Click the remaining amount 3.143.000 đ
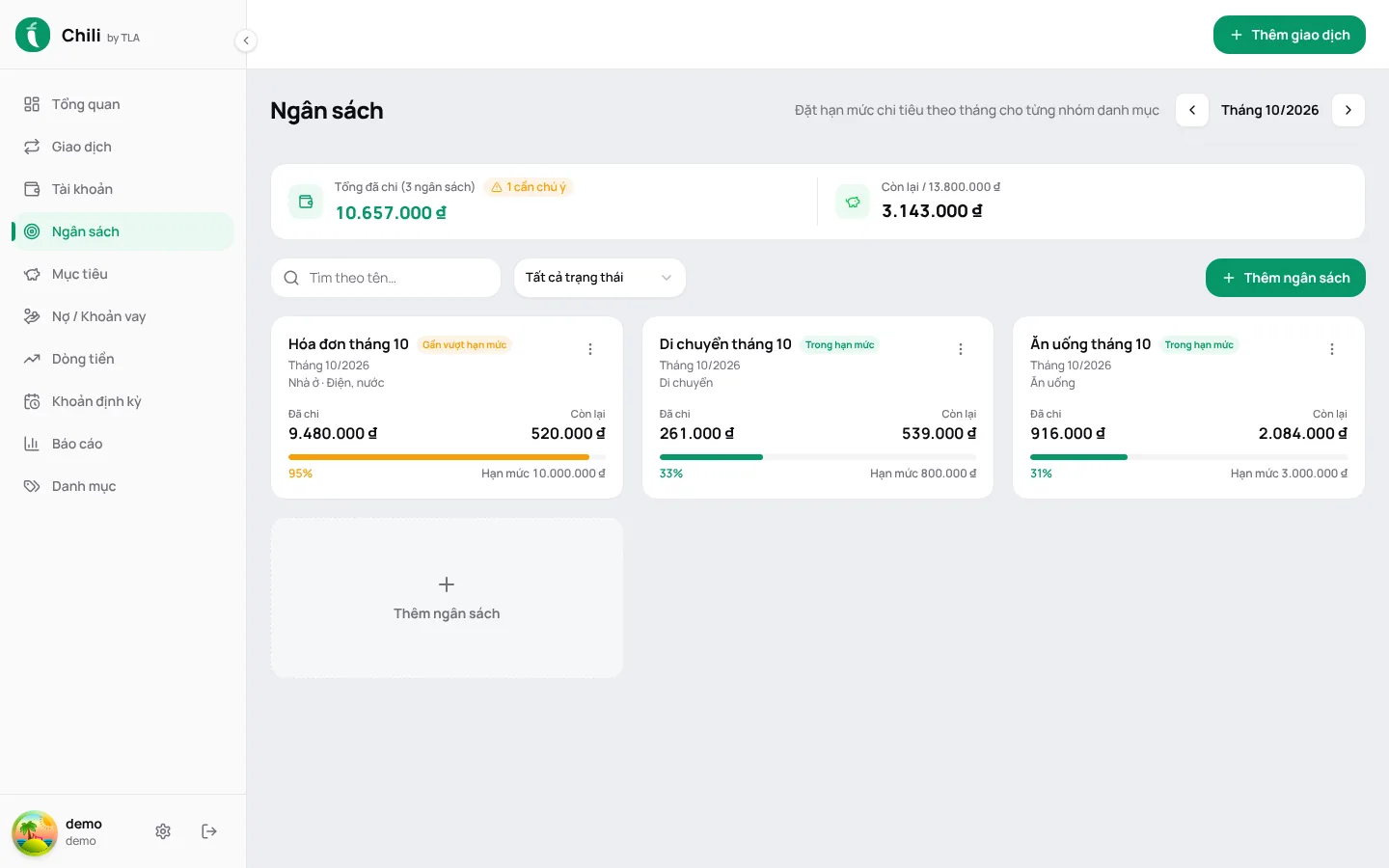The image size is (1389, 868). coord(932,211)
